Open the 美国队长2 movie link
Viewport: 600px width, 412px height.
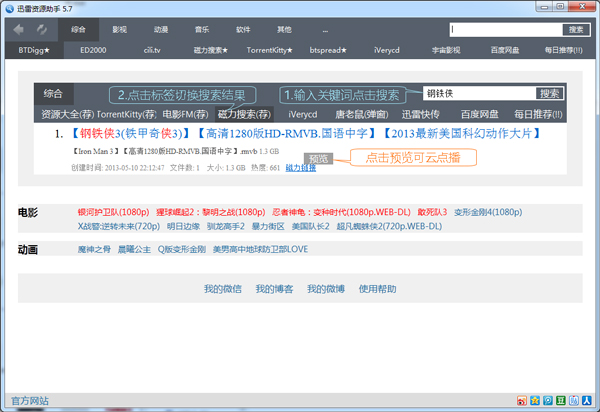[x=310, y=226]
